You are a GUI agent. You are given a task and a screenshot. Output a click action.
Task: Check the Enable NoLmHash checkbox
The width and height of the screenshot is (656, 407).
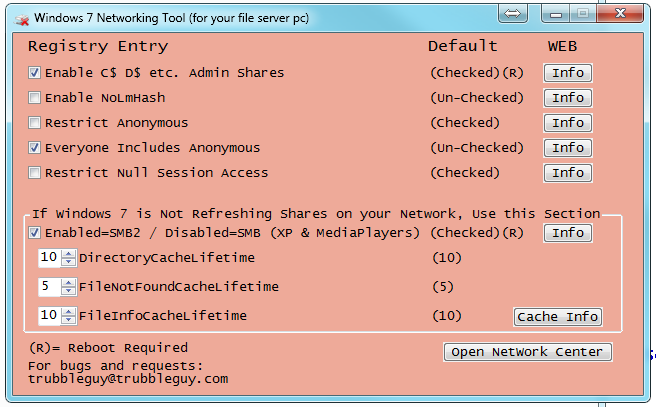(34, 98)
